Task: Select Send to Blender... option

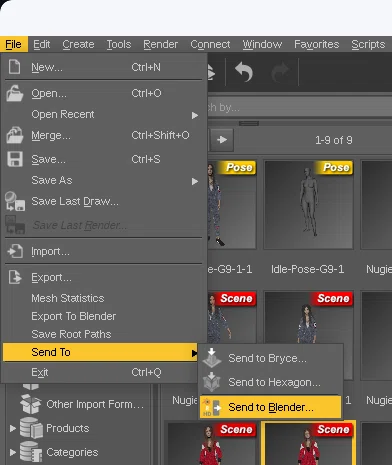Action: point(271,407)
